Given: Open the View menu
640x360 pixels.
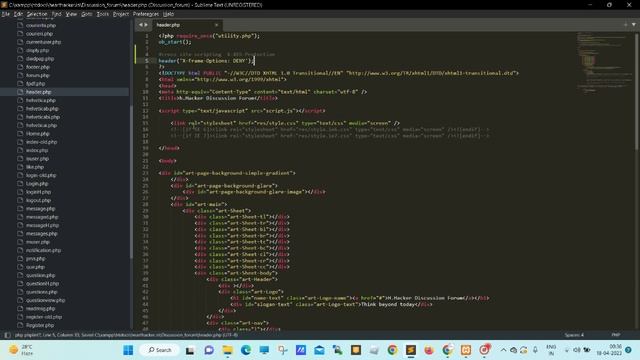Looking at the screenshot, I should 71,14.
